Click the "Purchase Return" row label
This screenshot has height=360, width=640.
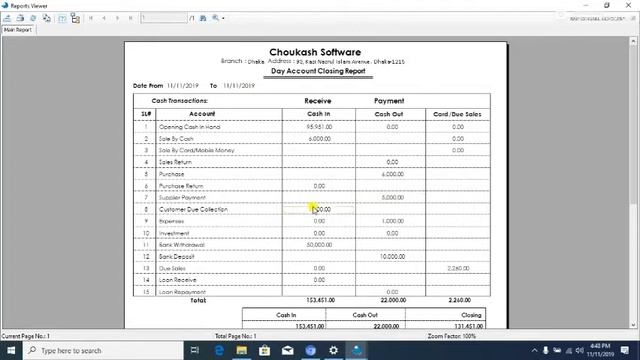pos(181,186)
